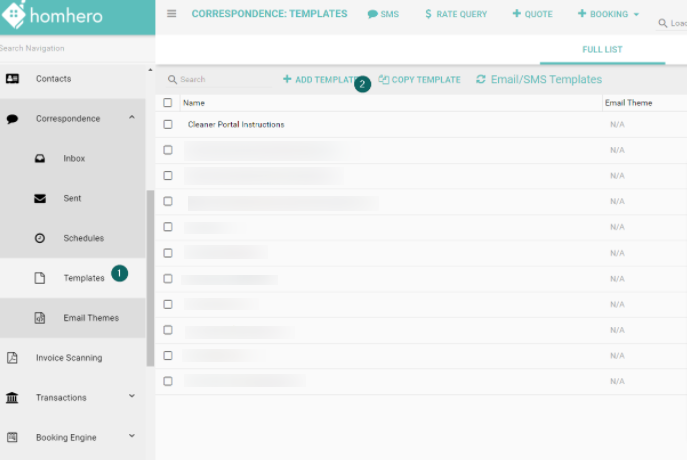The height and width of the screenshot is (460, 687).
Task: Expand the Transactions menu
Action: coord(132,397)
